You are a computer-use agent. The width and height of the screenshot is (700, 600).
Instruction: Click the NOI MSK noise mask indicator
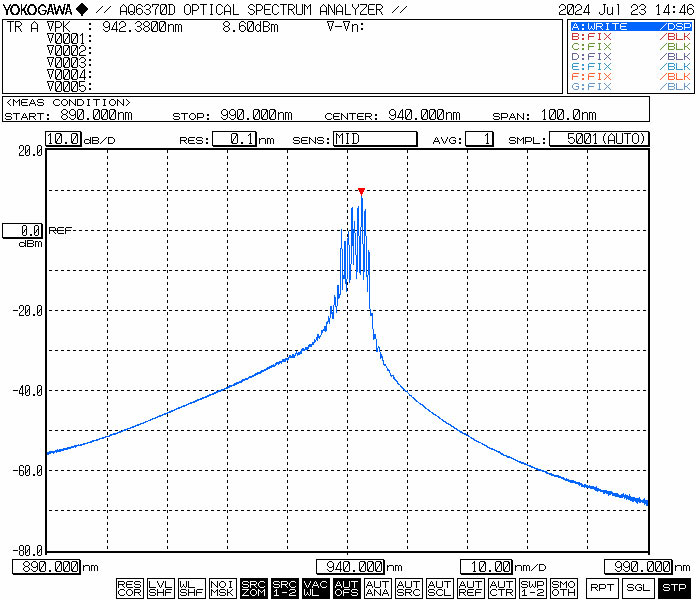point(223,588)
